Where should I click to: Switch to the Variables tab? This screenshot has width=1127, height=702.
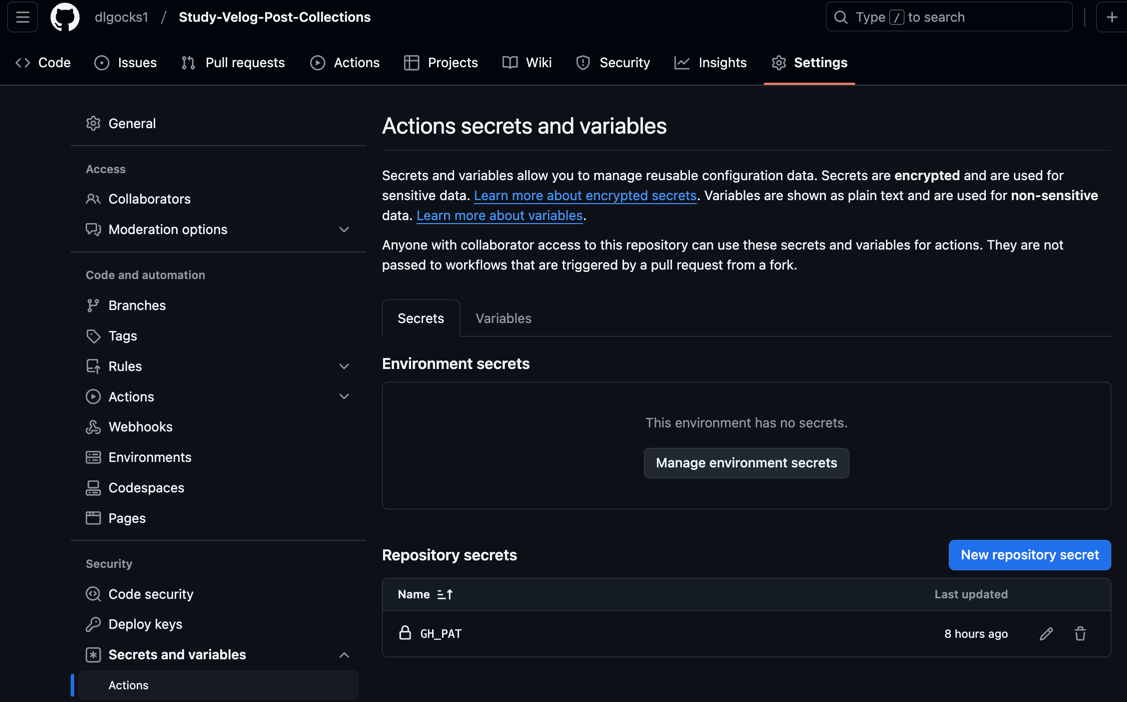tap(503, 318)
